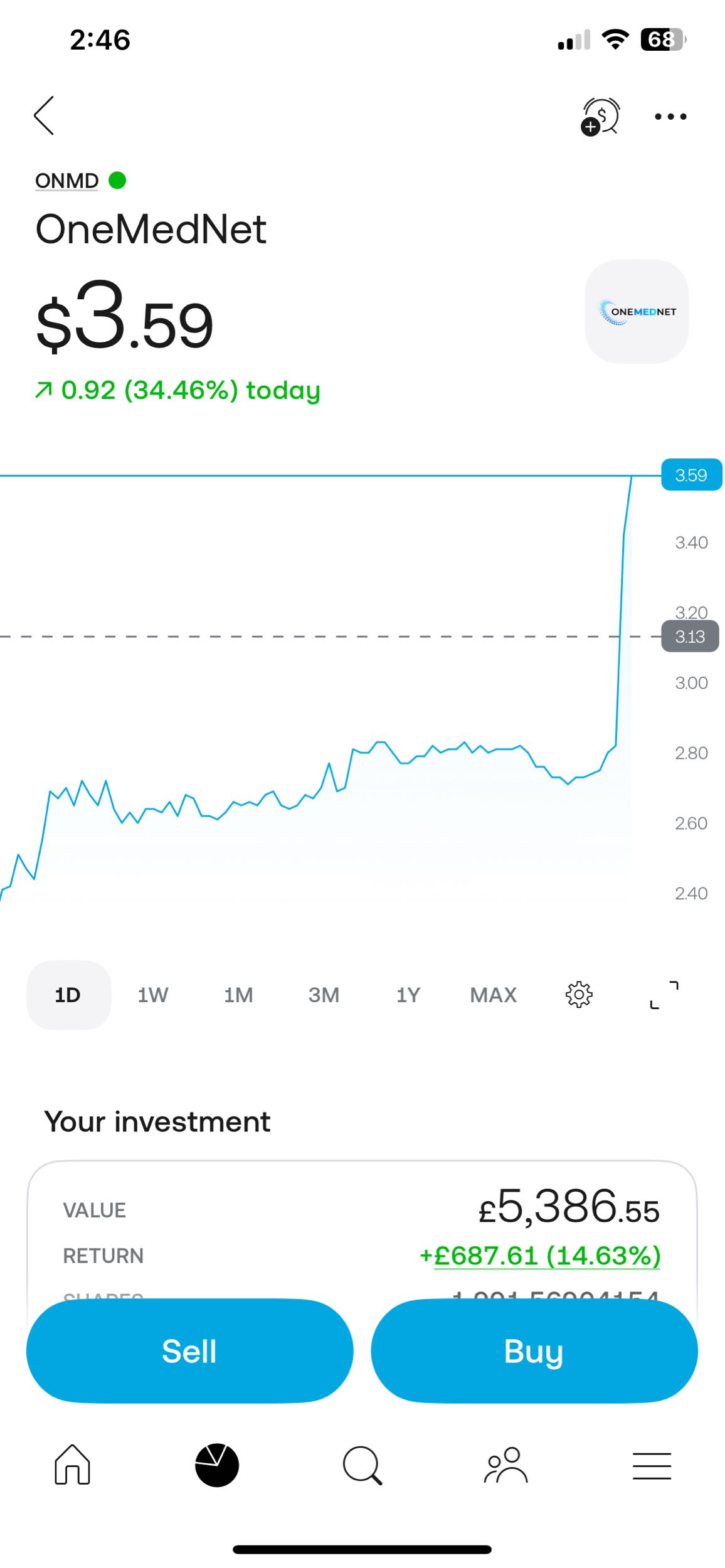Select the 3M chart range
Image resolution: width=725 pixels, height=1568 pixels.
[x=324, y=995]
